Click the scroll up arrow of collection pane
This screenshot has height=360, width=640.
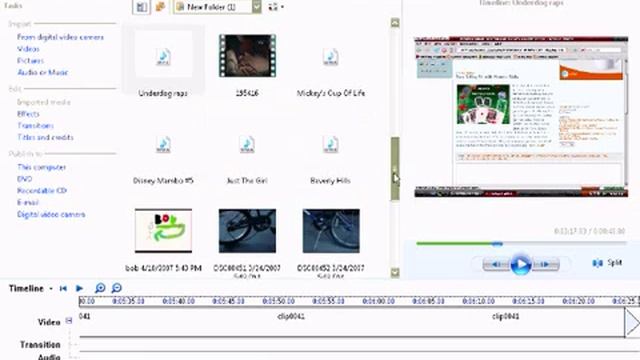tap(395, 23)
